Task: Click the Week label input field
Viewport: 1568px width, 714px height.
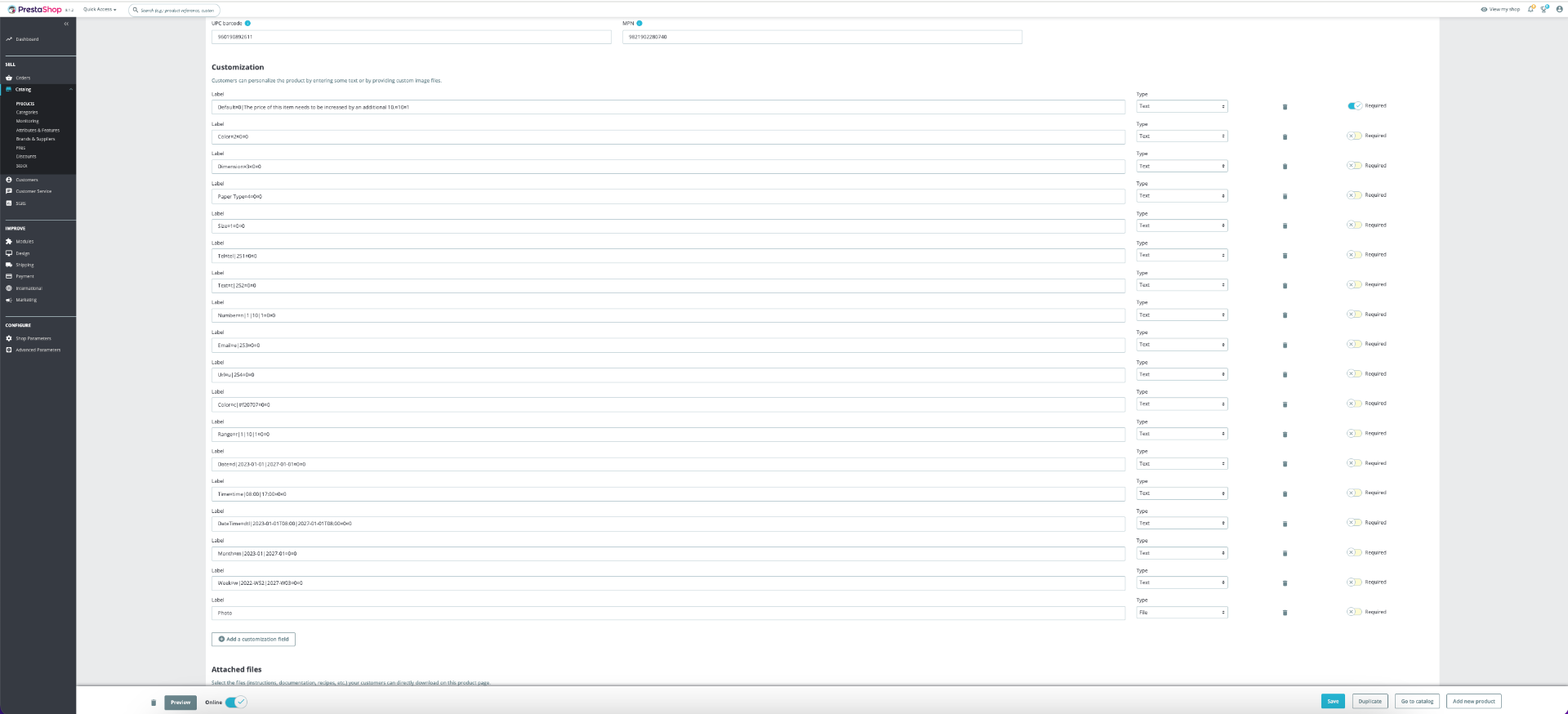Action: 668,583
